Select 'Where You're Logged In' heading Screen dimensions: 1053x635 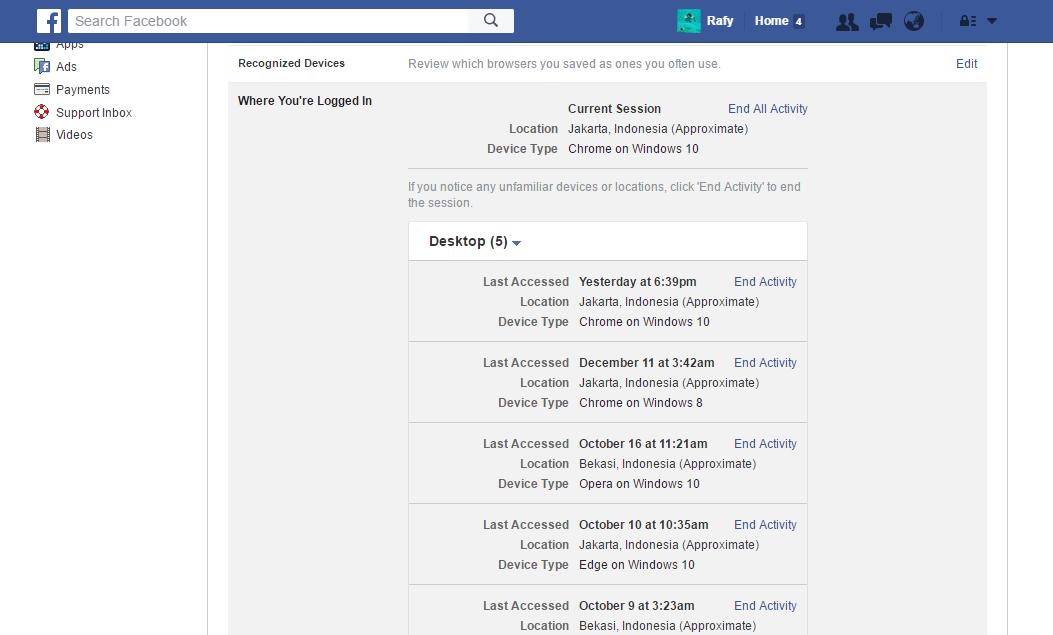coord(305,101)
